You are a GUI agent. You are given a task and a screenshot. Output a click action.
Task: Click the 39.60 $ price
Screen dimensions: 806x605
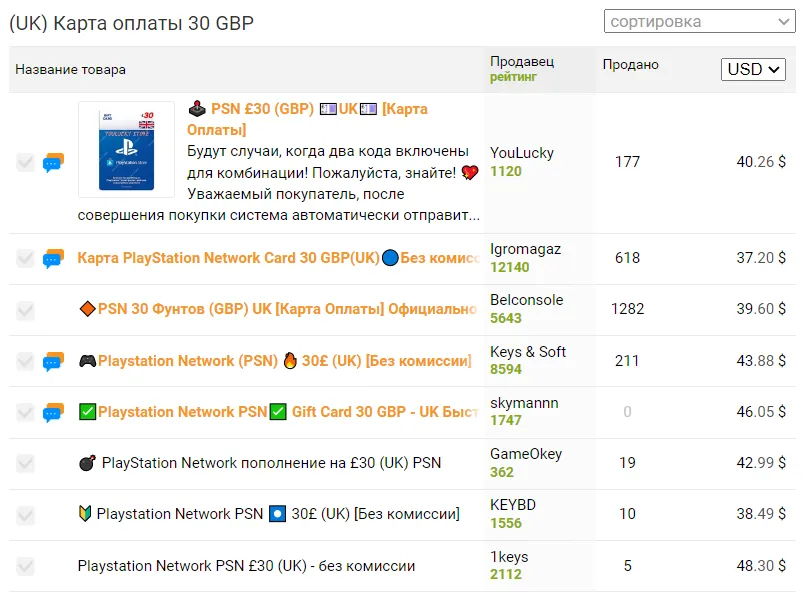tap(761, 309)
